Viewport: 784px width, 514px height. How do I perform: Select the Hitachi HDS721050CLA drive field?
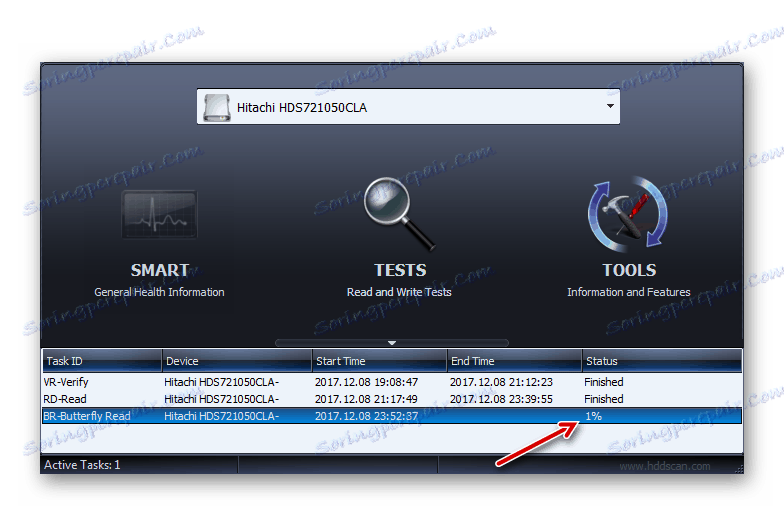pos(408,106)
